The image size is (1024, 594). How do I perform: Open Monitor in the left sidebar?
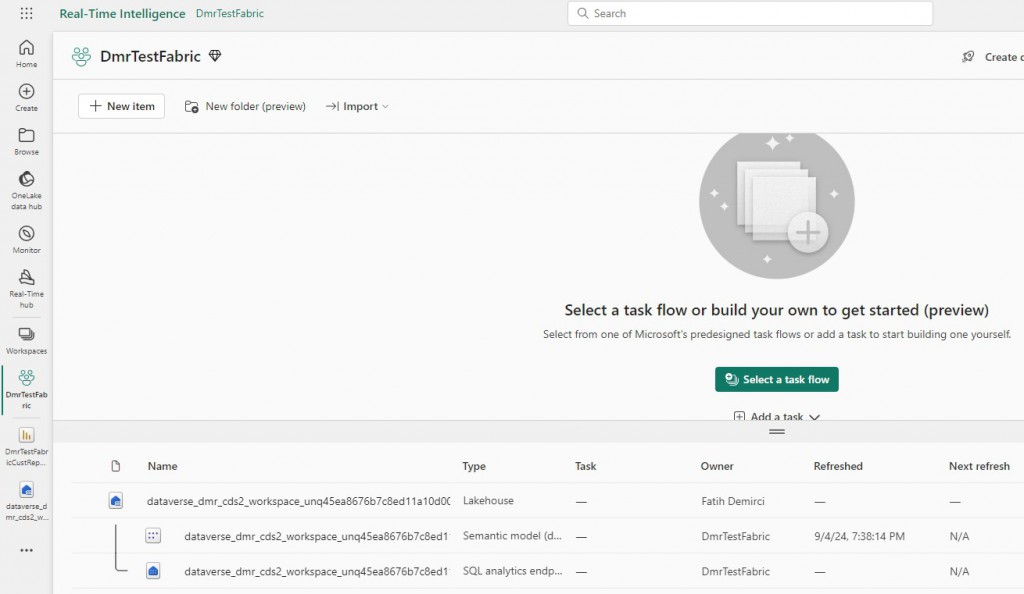(x=26, y=240)
